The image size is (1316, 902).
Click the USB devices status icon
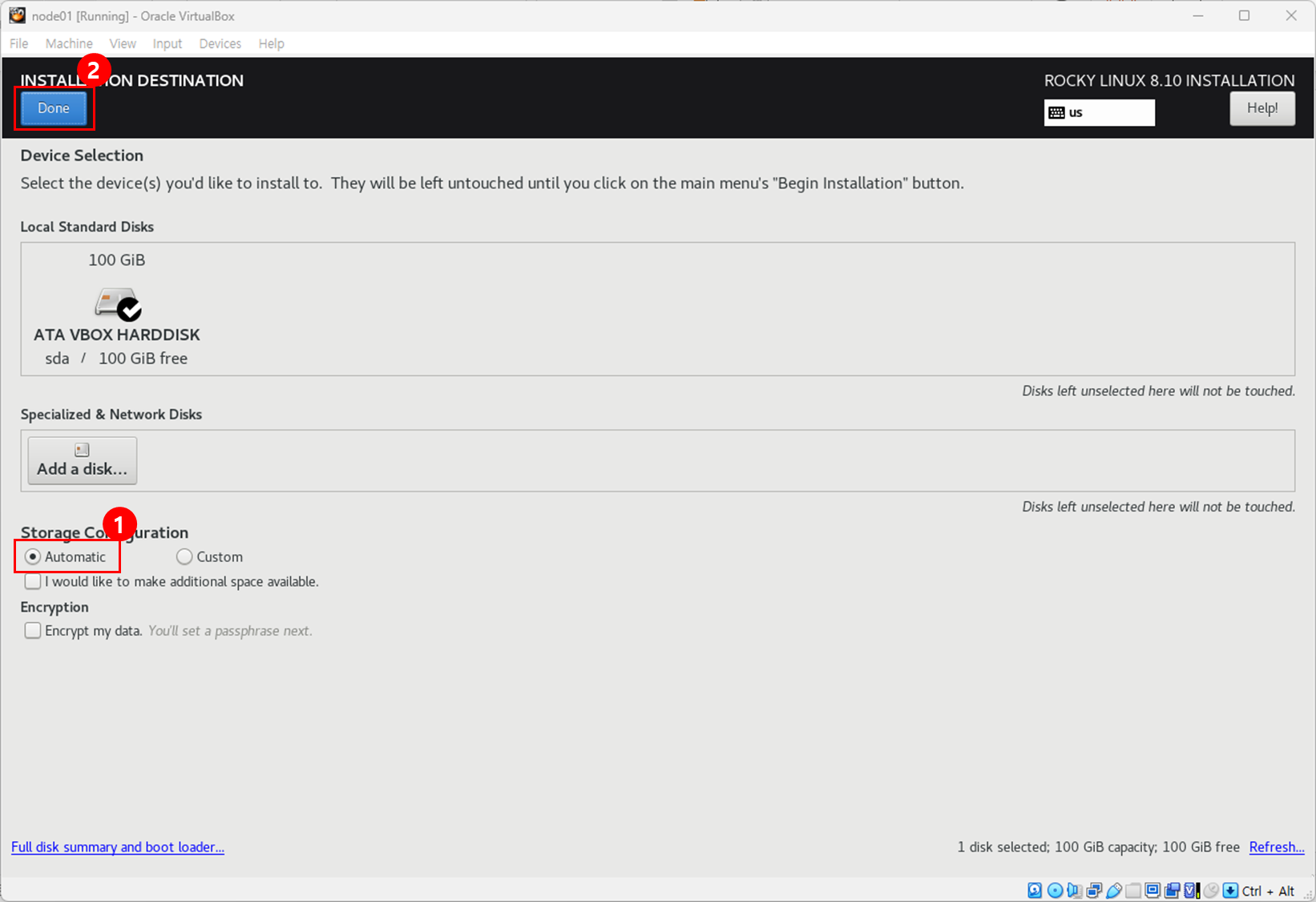pos(1114,890)
